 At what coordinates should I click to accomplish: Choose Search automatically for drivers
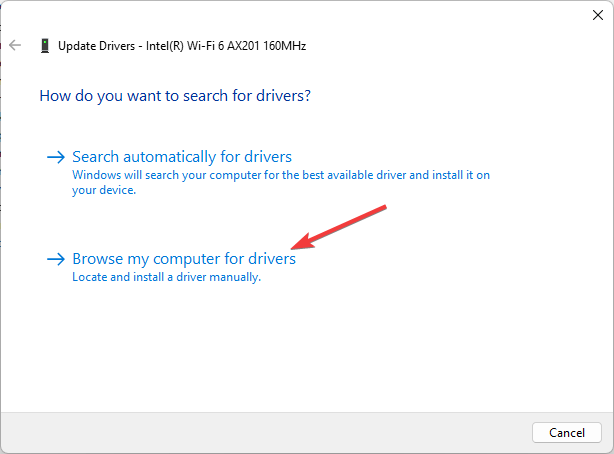coord(182,157)
